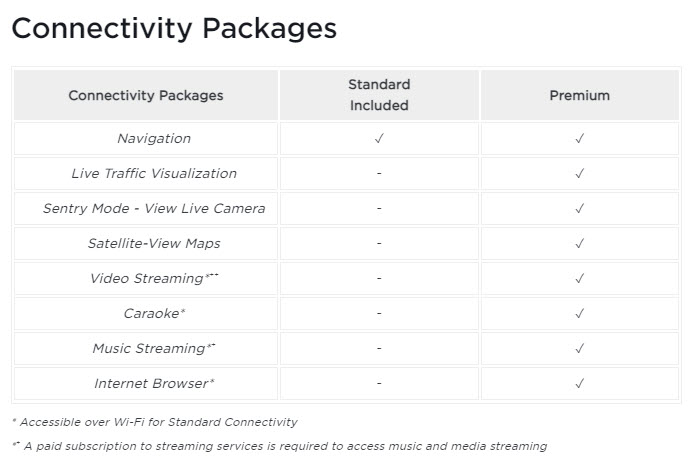Click the Premium checkmark for Navigation
The image size is (692, 473).
579,138
